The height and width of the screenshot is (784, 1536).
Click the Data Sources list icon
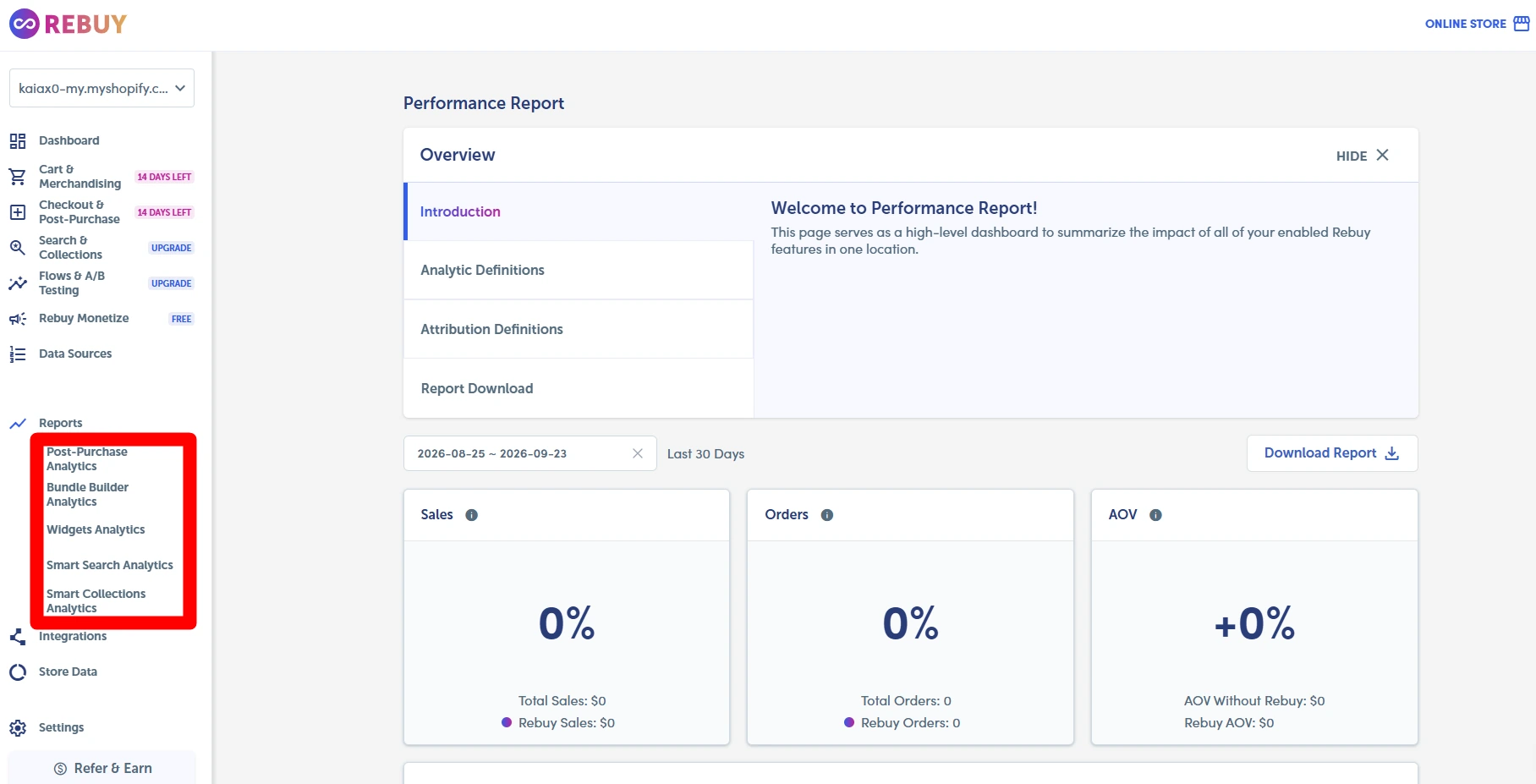(x=18, y=354)
